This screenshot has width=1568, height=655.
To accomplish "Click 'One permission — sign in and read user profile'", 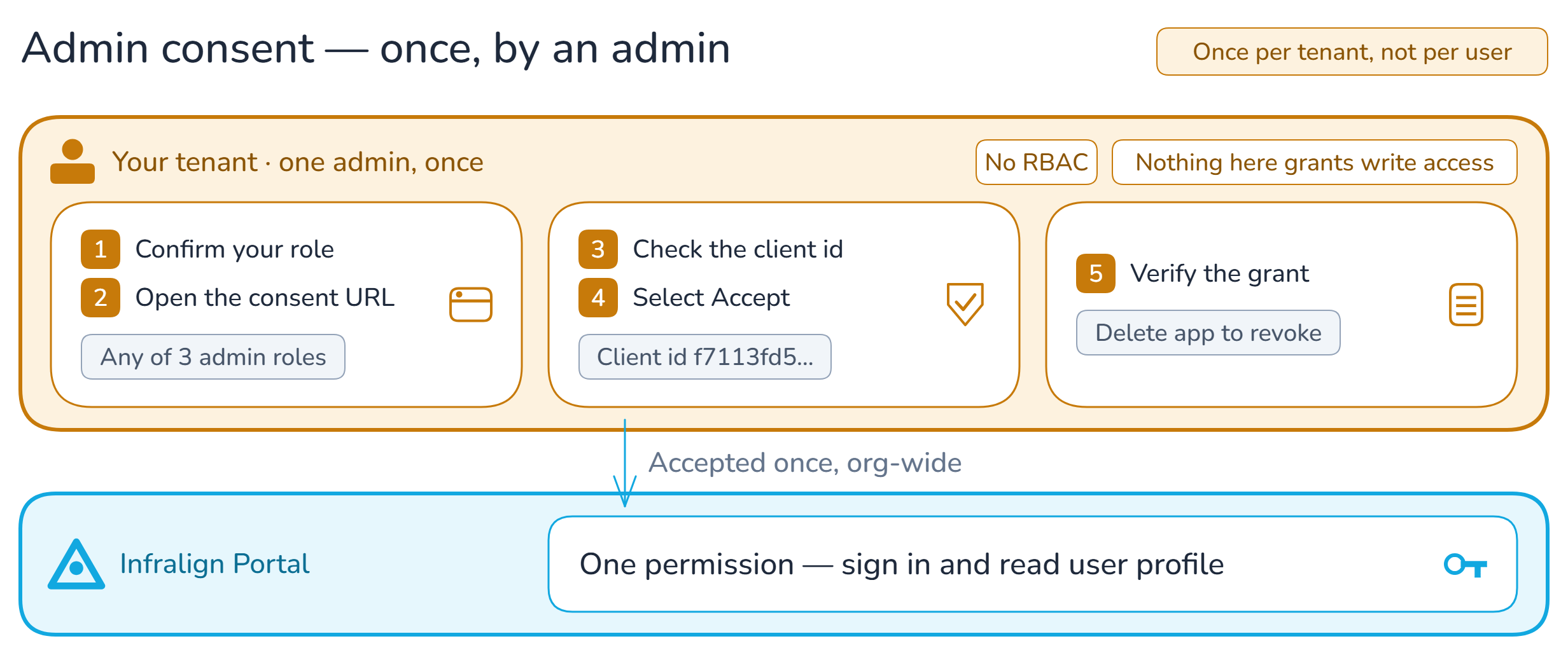I will coord(902,565).
